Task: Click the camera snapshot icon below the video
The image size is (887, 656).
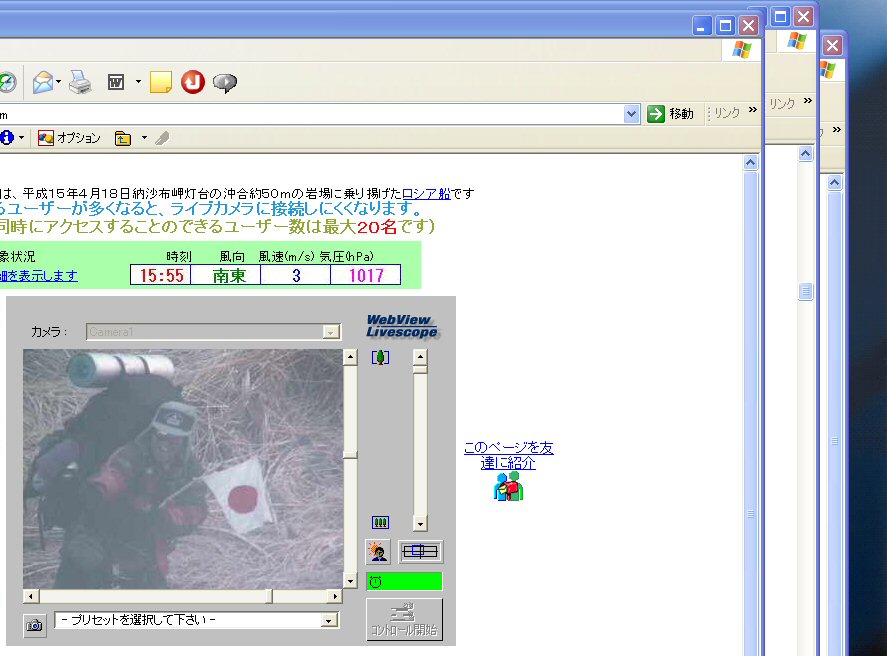Action: (35, 625)
